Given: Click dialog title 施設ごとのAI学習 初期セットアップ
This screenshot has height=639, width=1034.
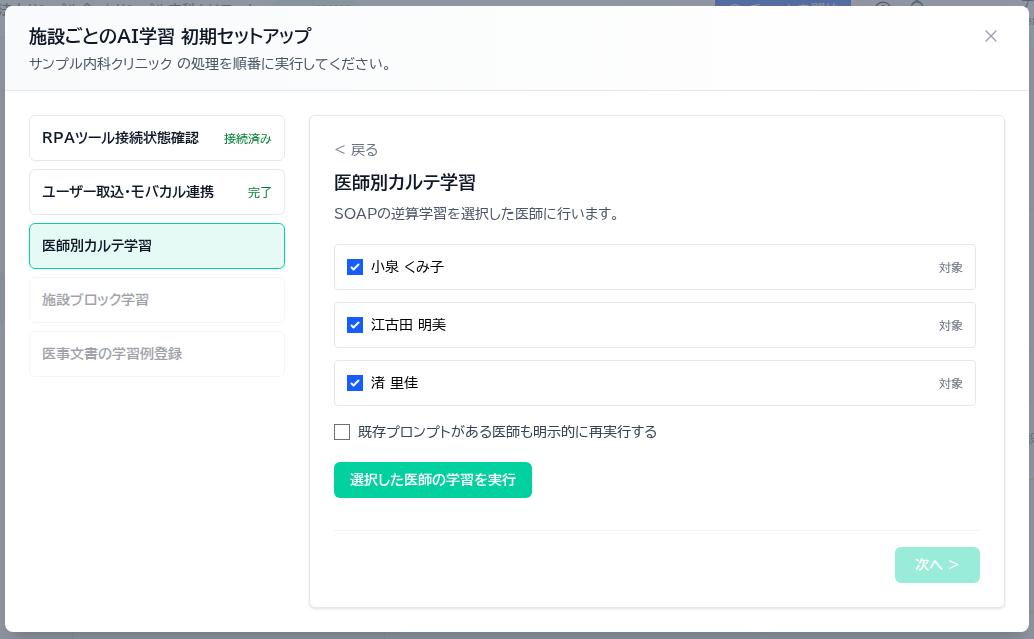Looking at the screenshot, I should [169, 36].
